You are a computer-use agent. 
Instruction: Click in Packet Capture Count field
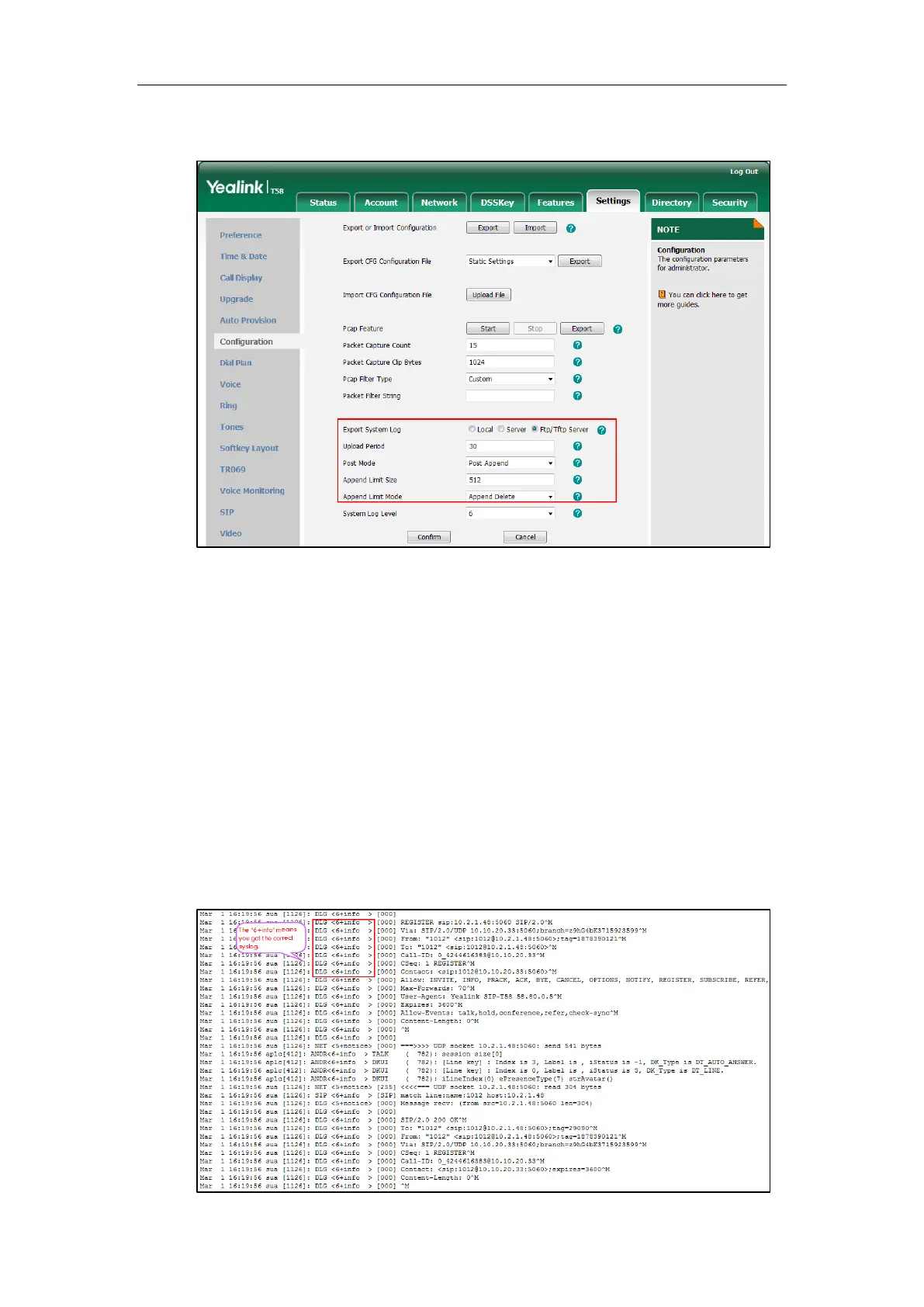click(x=510, y=345)
